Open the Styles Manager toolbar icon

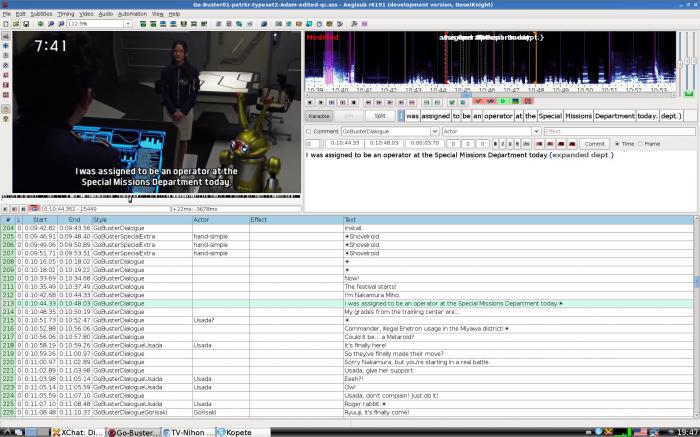point(219,24)
